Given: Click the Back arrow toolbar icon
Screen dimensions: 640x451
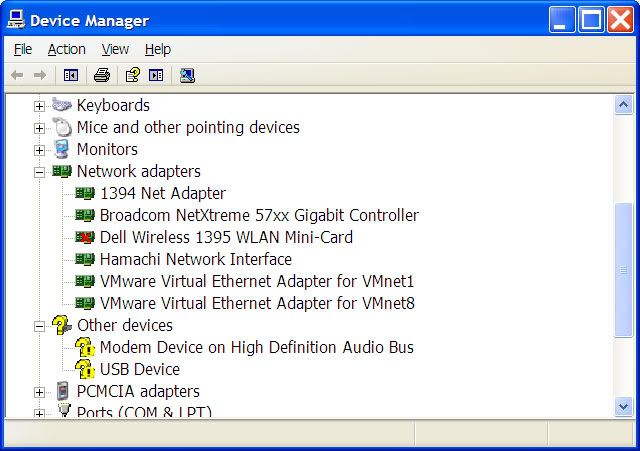Looking at the screenshot, I should pyautogui.click(x=17, y=75).
